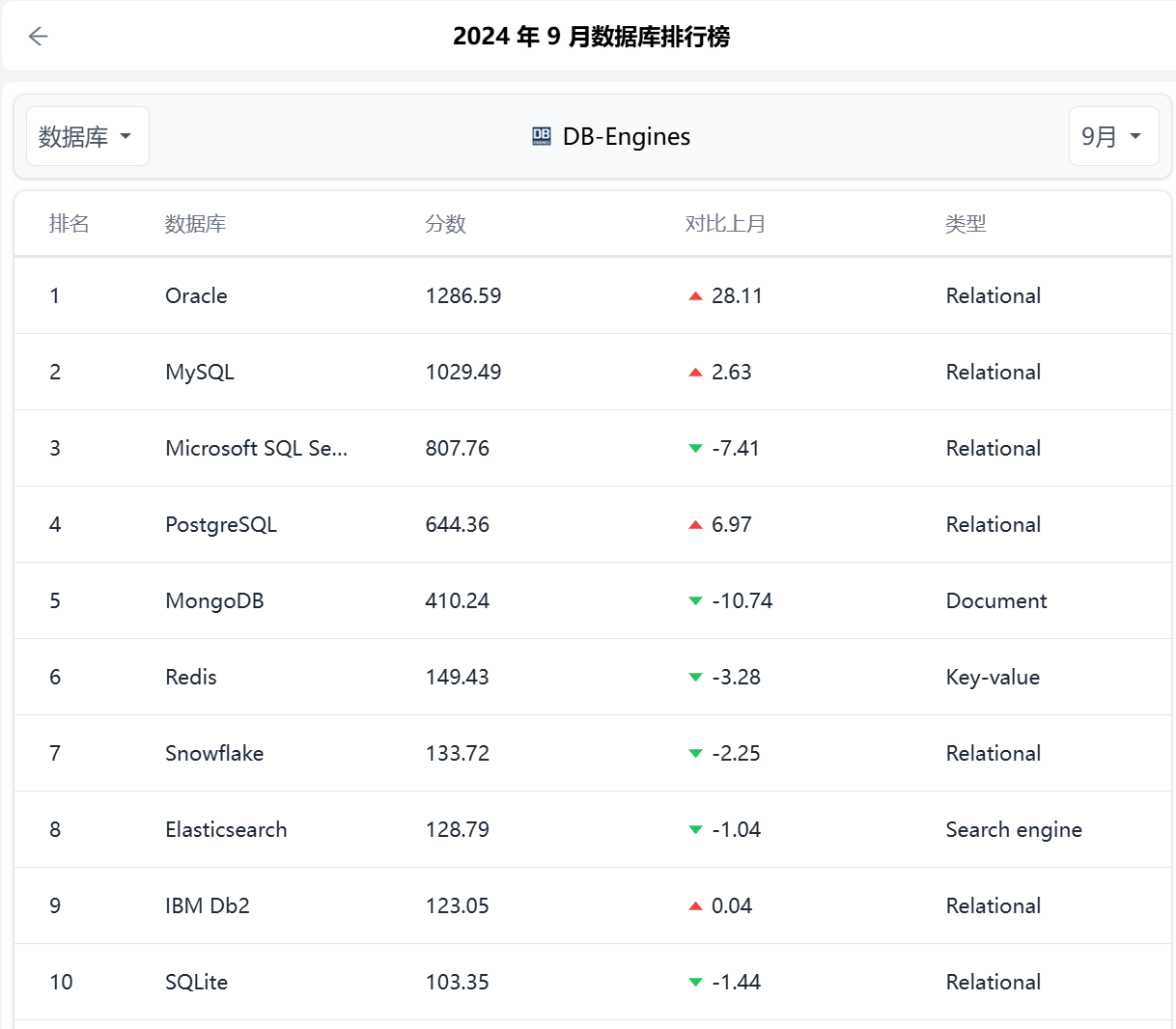Click the 对比上月 column header
This screenshot has height=1029, width=1176.
tap(725, 224)
